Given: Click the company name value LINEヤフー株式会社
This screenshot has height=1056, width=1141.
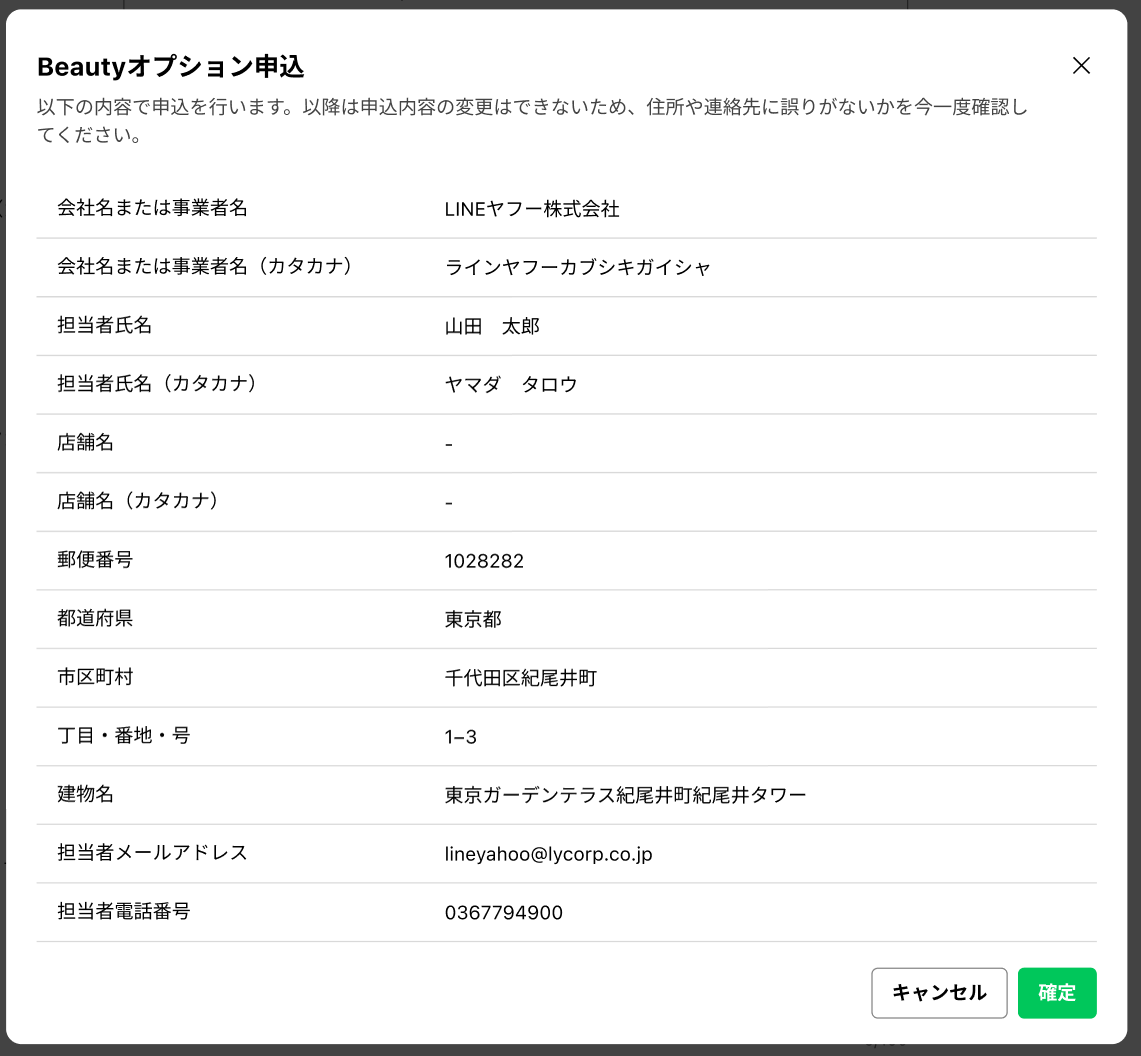Looking at the screenshot, I should tap(532, 209).
